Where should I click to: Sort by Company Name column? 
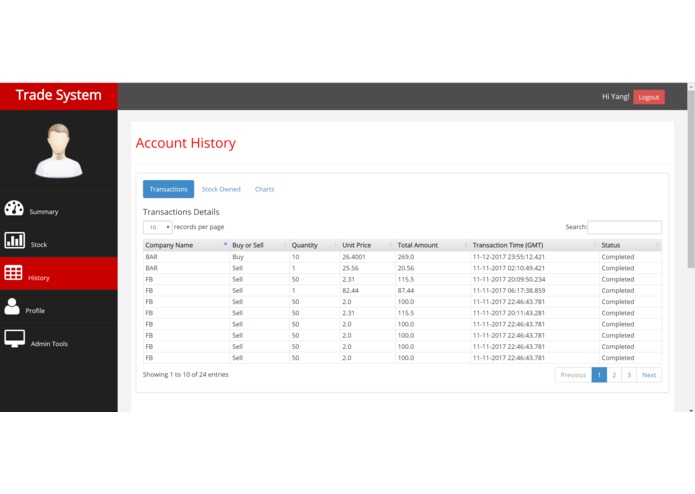pos(186,245)
